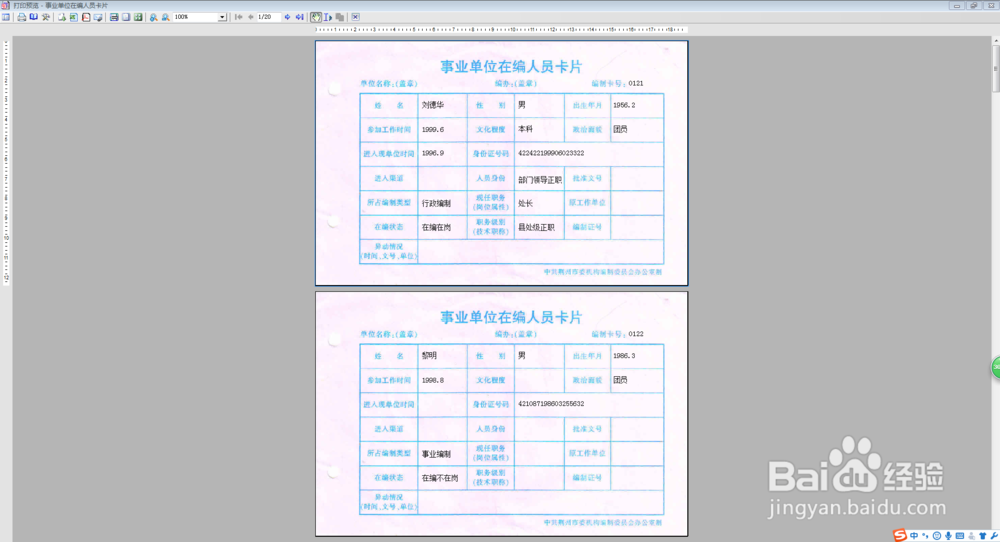Toggle Chinese/English mode in Sogou bar
Image resolution: width=1000 pixels, height=542 pixels.
(914, 536)
